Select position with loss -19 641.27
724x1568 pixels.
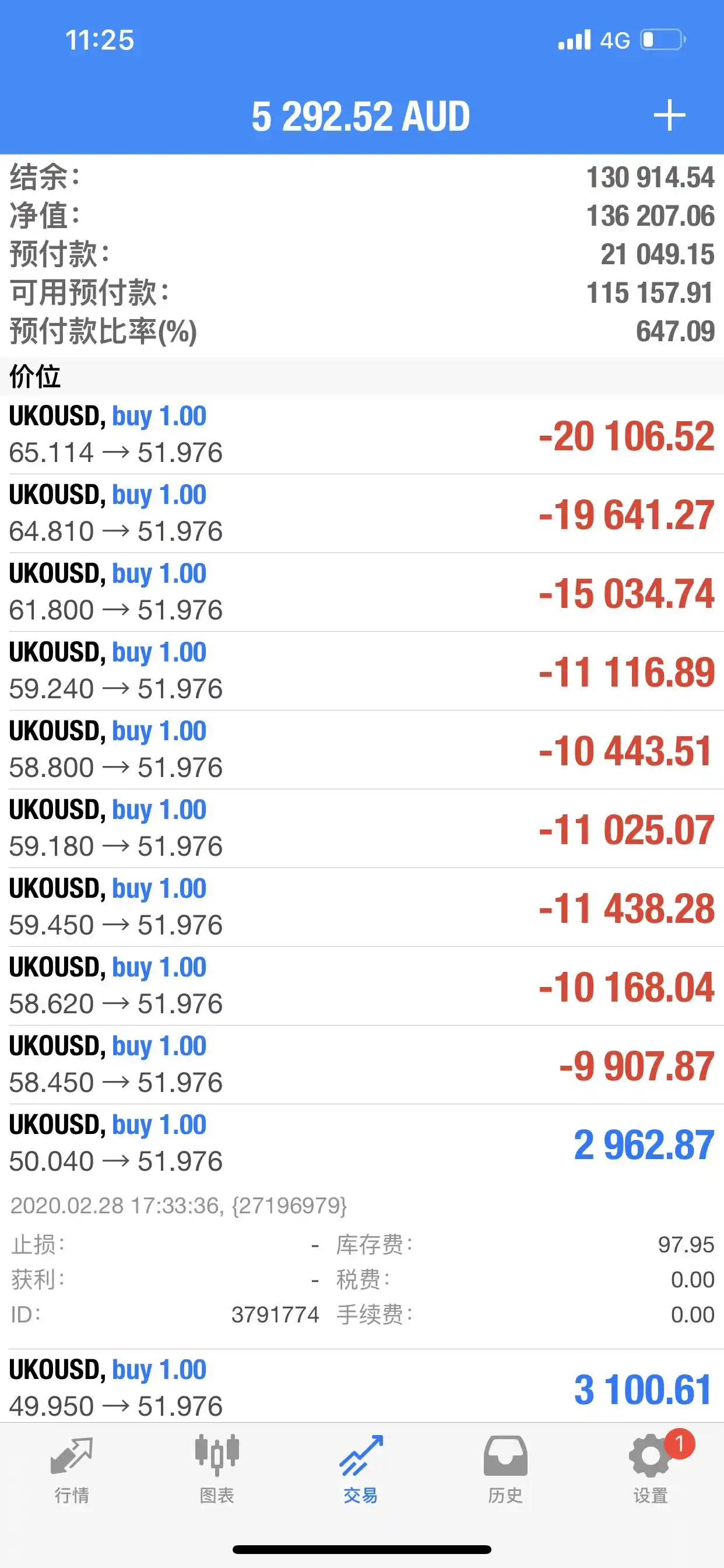click(x=362, y=514)
